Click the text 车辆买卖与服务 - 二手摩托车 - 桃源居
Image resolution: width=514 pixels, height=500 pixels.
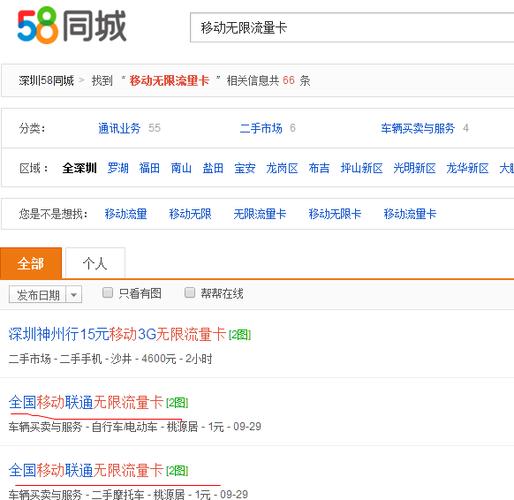(x=96, y=494)
